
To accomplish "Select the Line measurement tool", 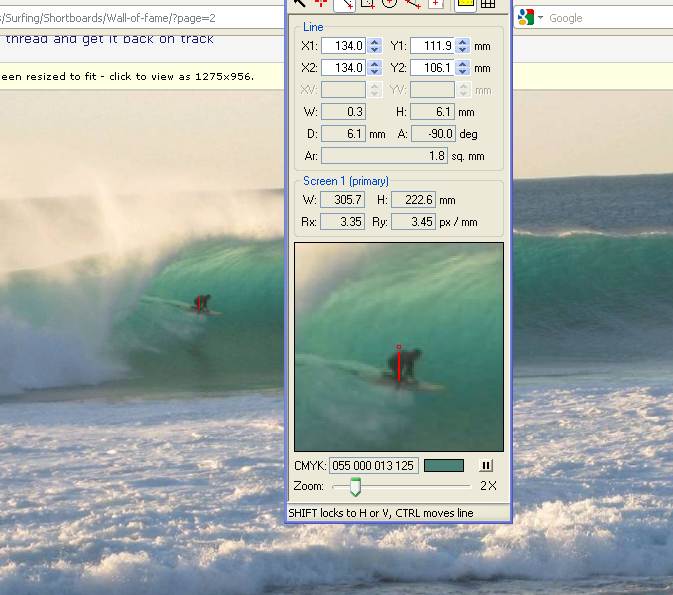I will tap(345, 4).
